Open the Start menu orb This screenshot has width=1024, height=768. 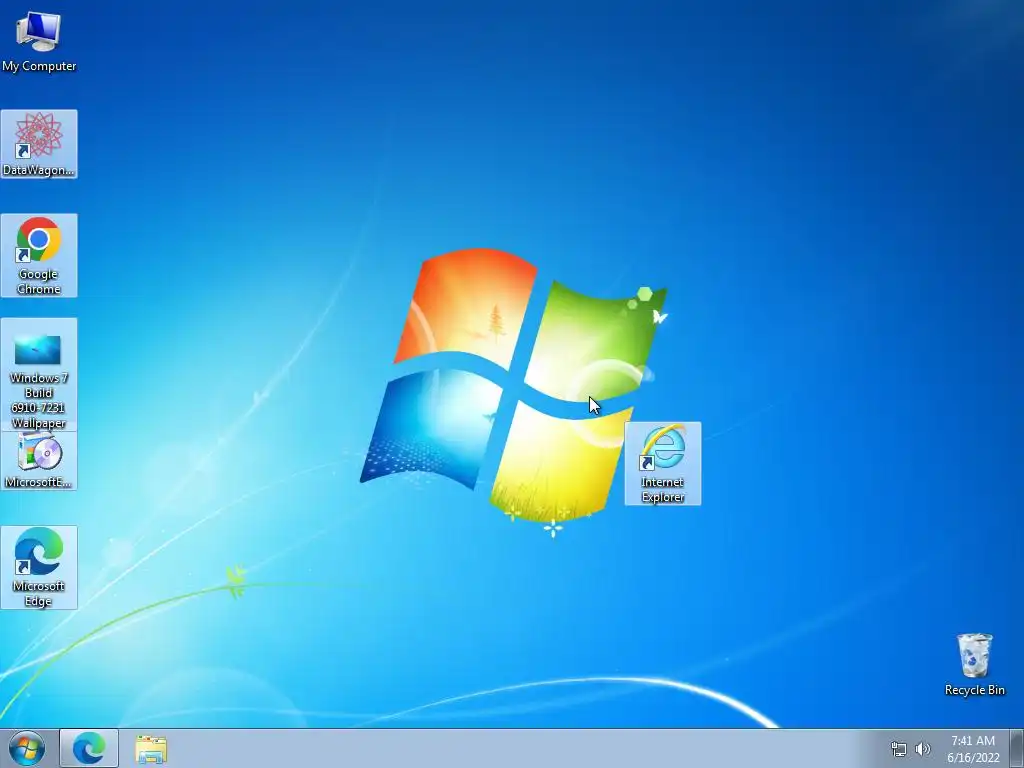point(27,748)
